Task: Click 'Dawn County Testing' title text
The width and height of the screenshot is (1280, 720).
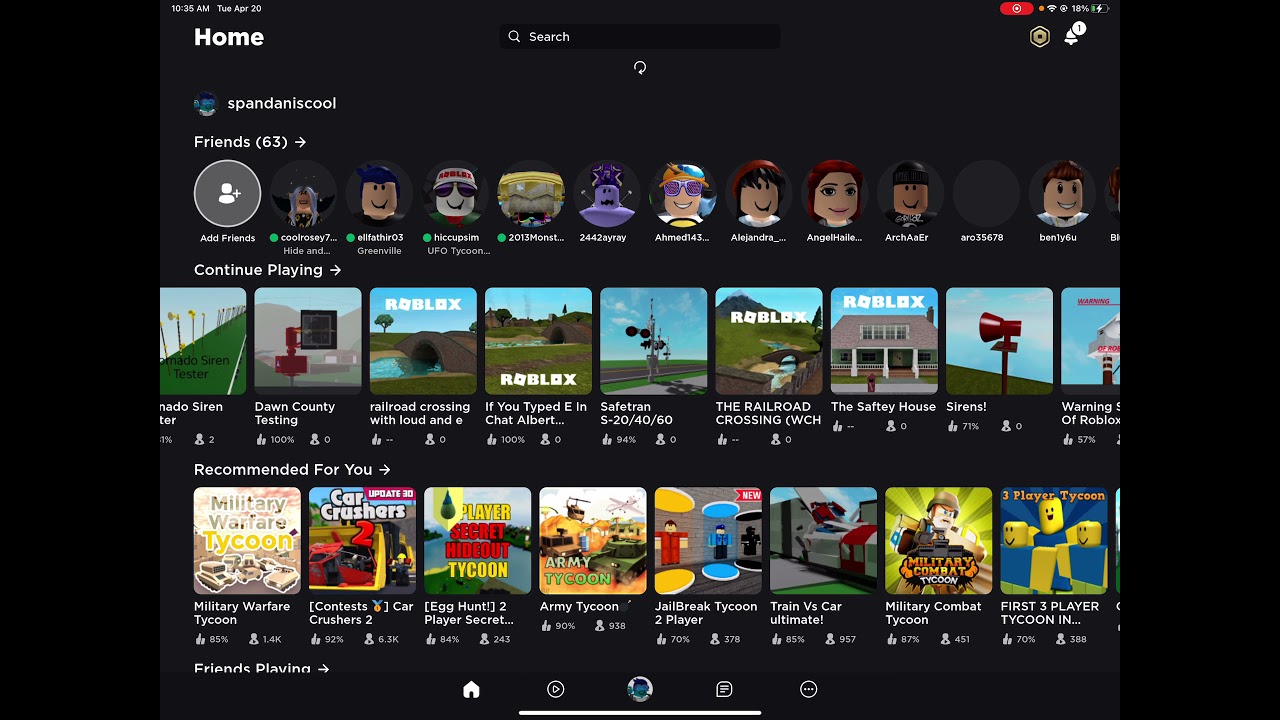Action: (294, 413)
